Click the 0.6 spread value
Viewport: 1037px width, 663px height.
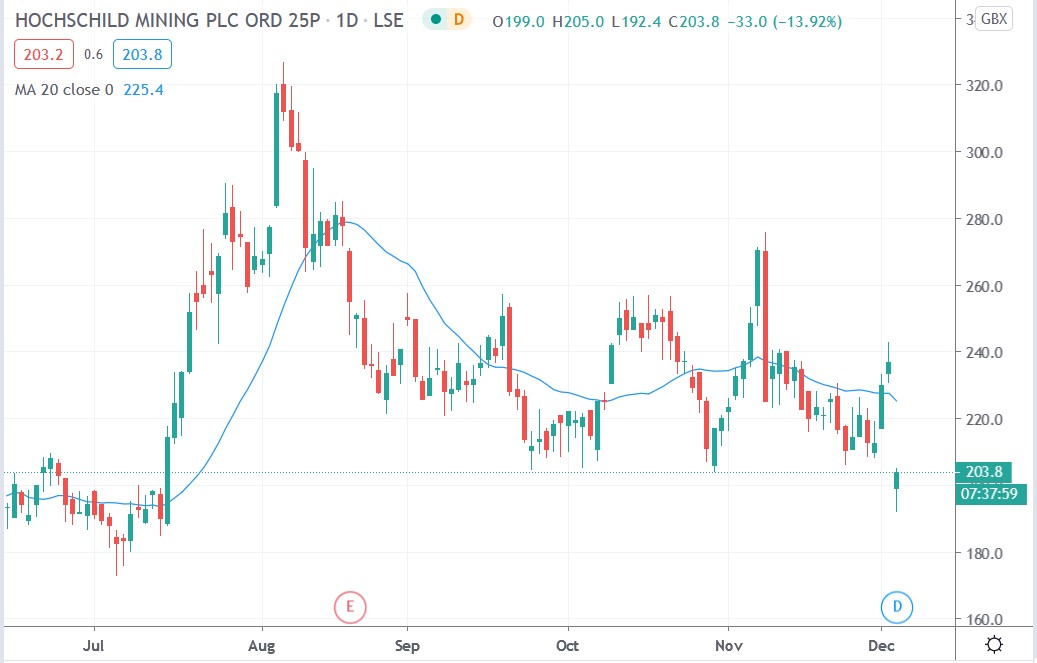pyautogui.click(x=93, y=54)
